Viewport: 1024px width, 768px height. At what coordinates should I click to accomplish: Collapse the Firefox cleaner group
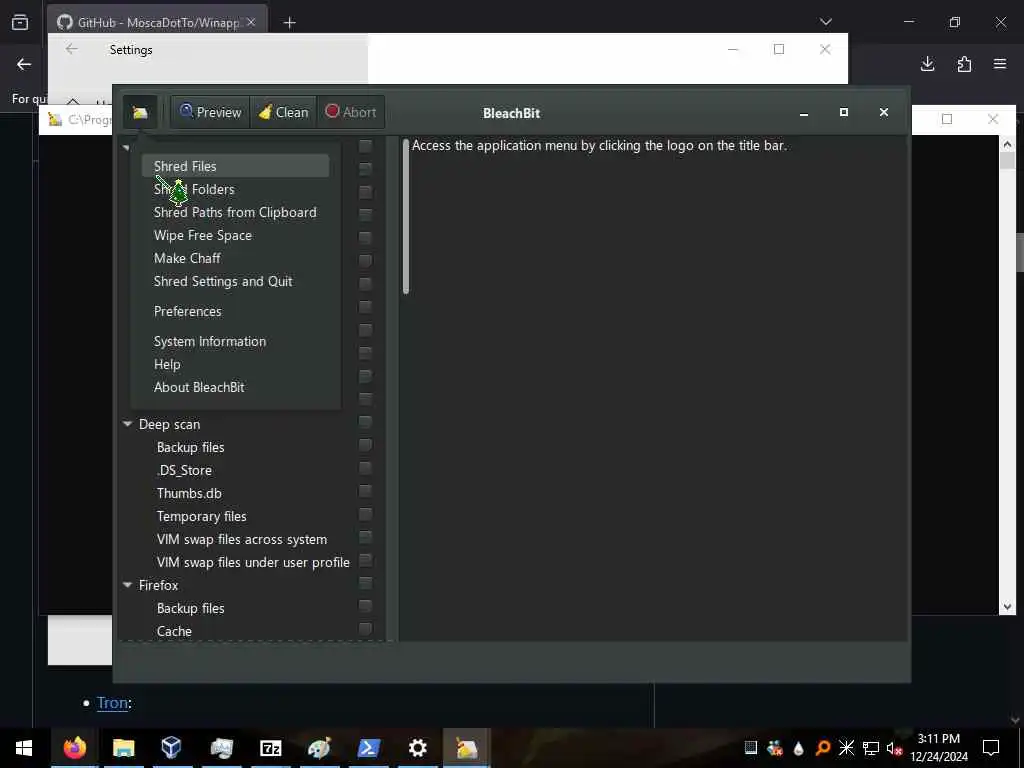point(127,585)
